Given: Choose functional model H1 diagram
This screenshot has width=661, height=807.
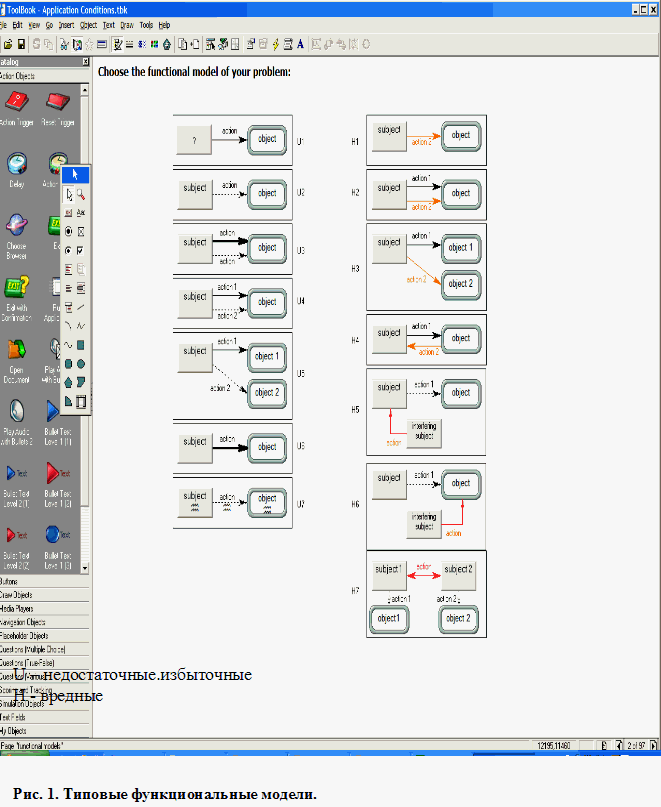Looking at the screenshot, I should tap(426, 140).
